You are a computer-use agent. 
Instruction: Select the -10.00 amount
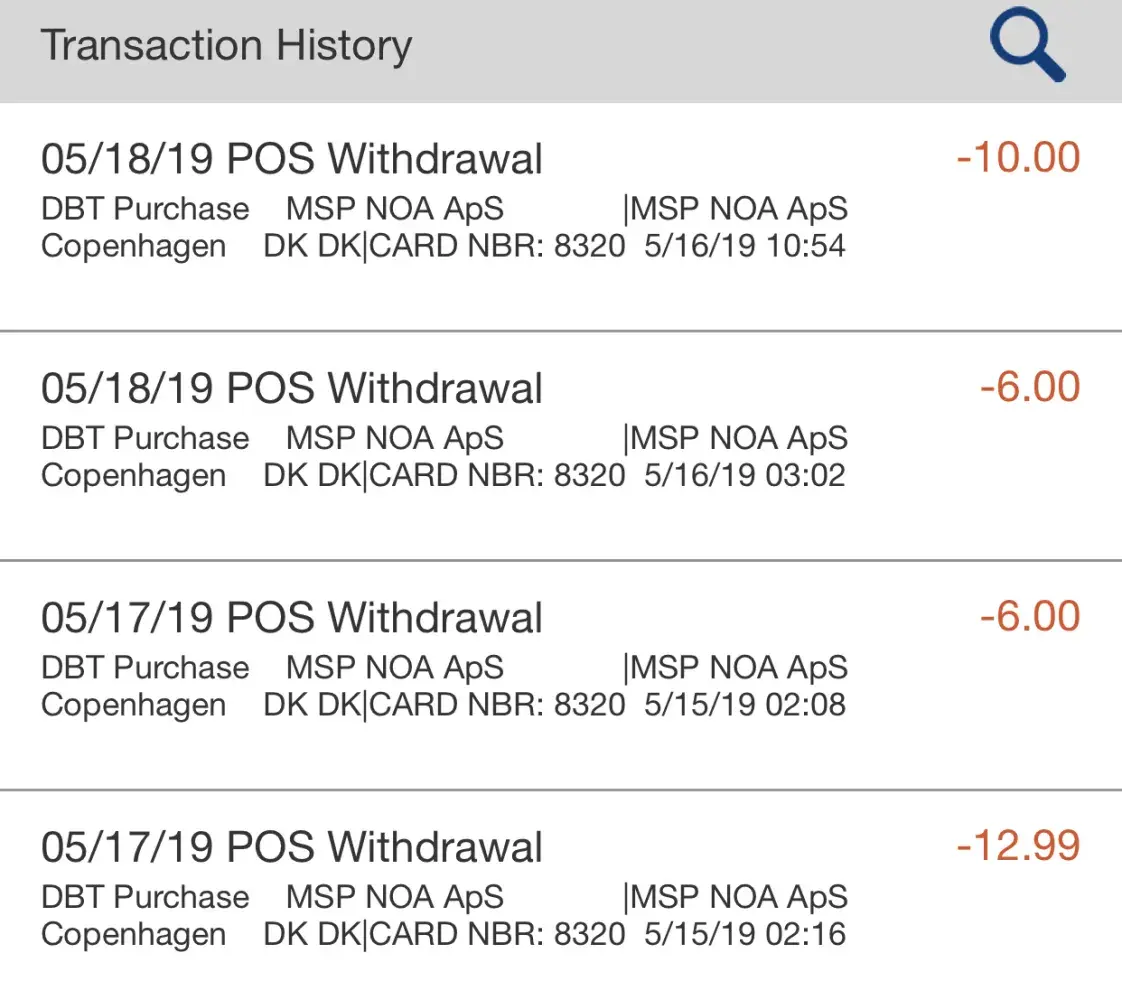(x=1018, y=158)
